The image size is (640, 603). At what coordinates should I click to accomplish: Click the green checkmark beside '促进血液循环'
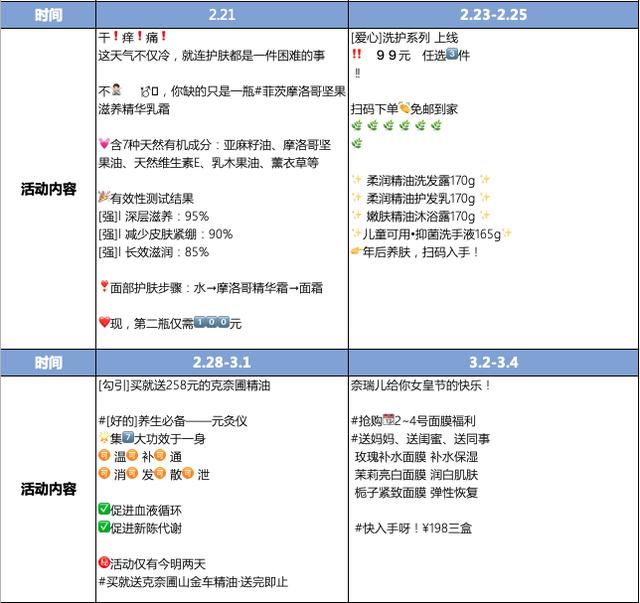(104, 509)
